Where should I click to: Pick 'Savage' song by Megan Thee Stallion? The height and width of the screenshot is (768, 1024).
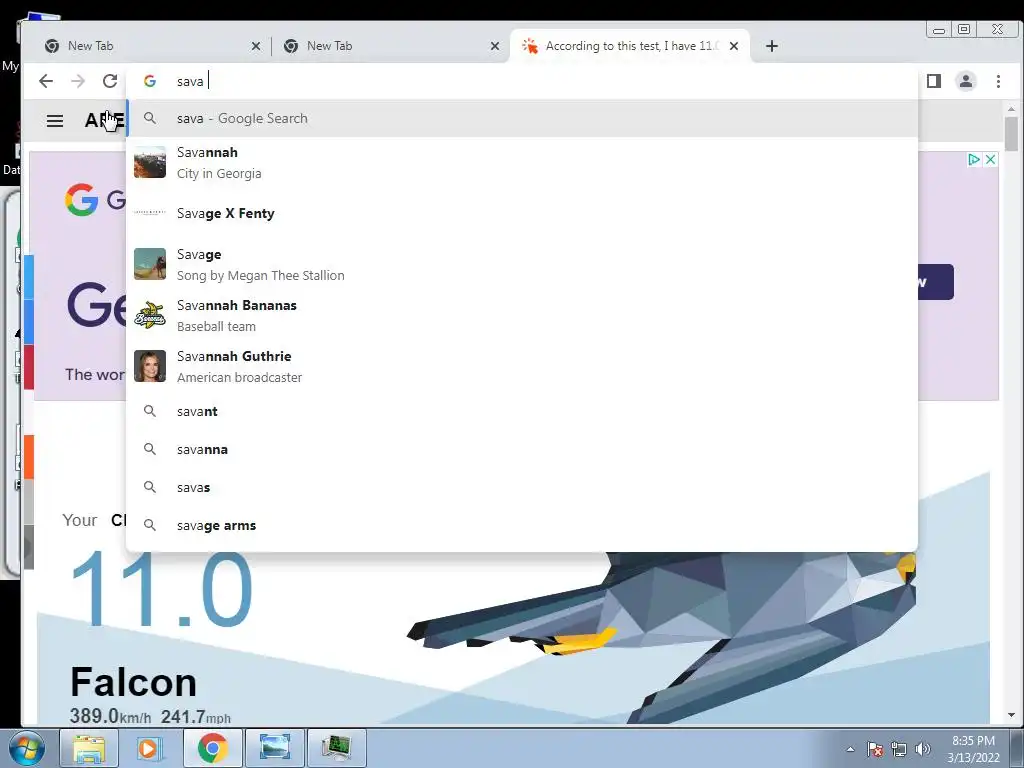[522, 264]
